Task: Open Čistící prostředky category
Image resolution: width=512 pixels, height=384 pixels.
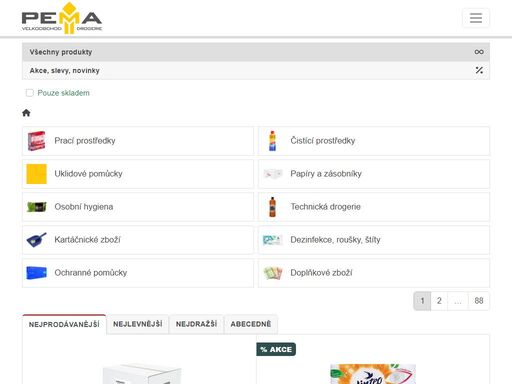Action: click(x=374, y=141)
